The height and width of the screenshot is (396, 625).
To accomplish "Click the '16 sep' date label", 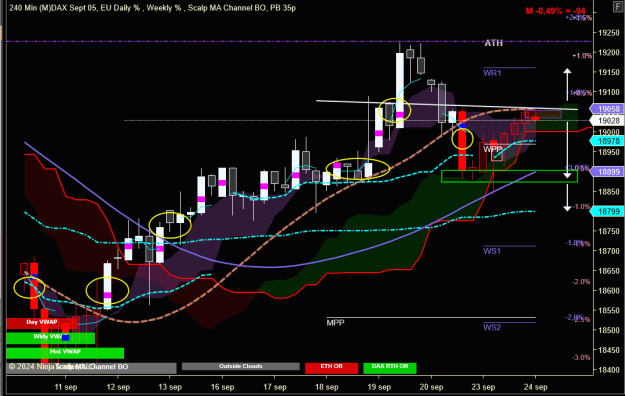I will [222, 387].
